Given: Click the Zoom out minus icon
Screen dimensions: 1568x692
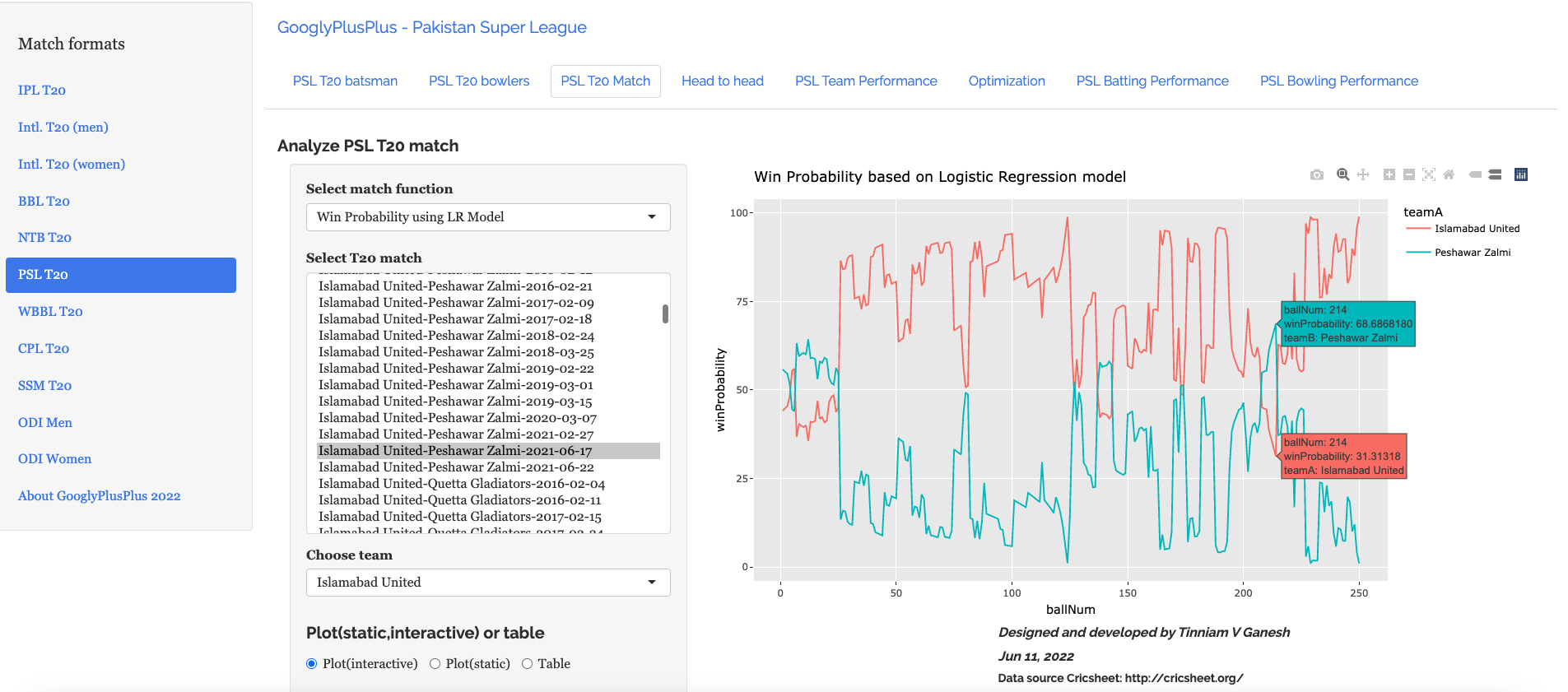Looking at the screenshot, I should (x=1409, y=174).
